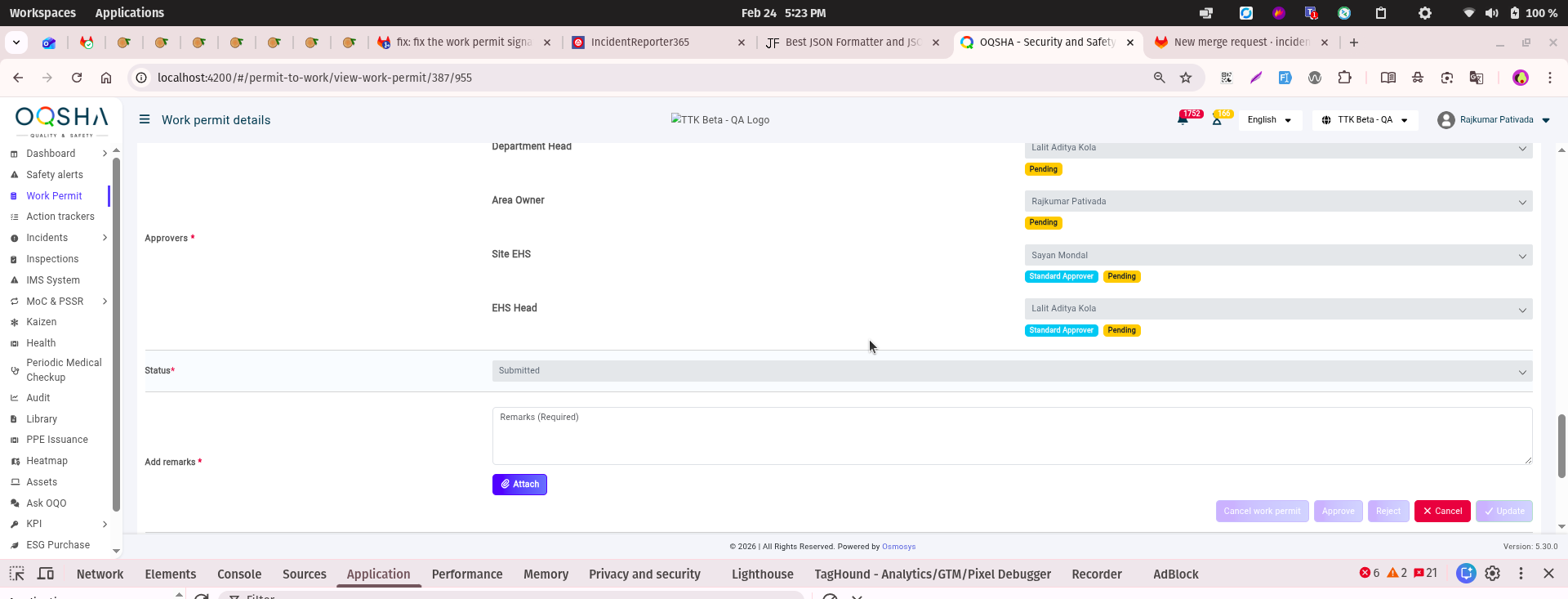Image resolution: width=1568 pixels, height=599 pixels.
Task: Click the red Cancel button
Action: point(1442,512)
